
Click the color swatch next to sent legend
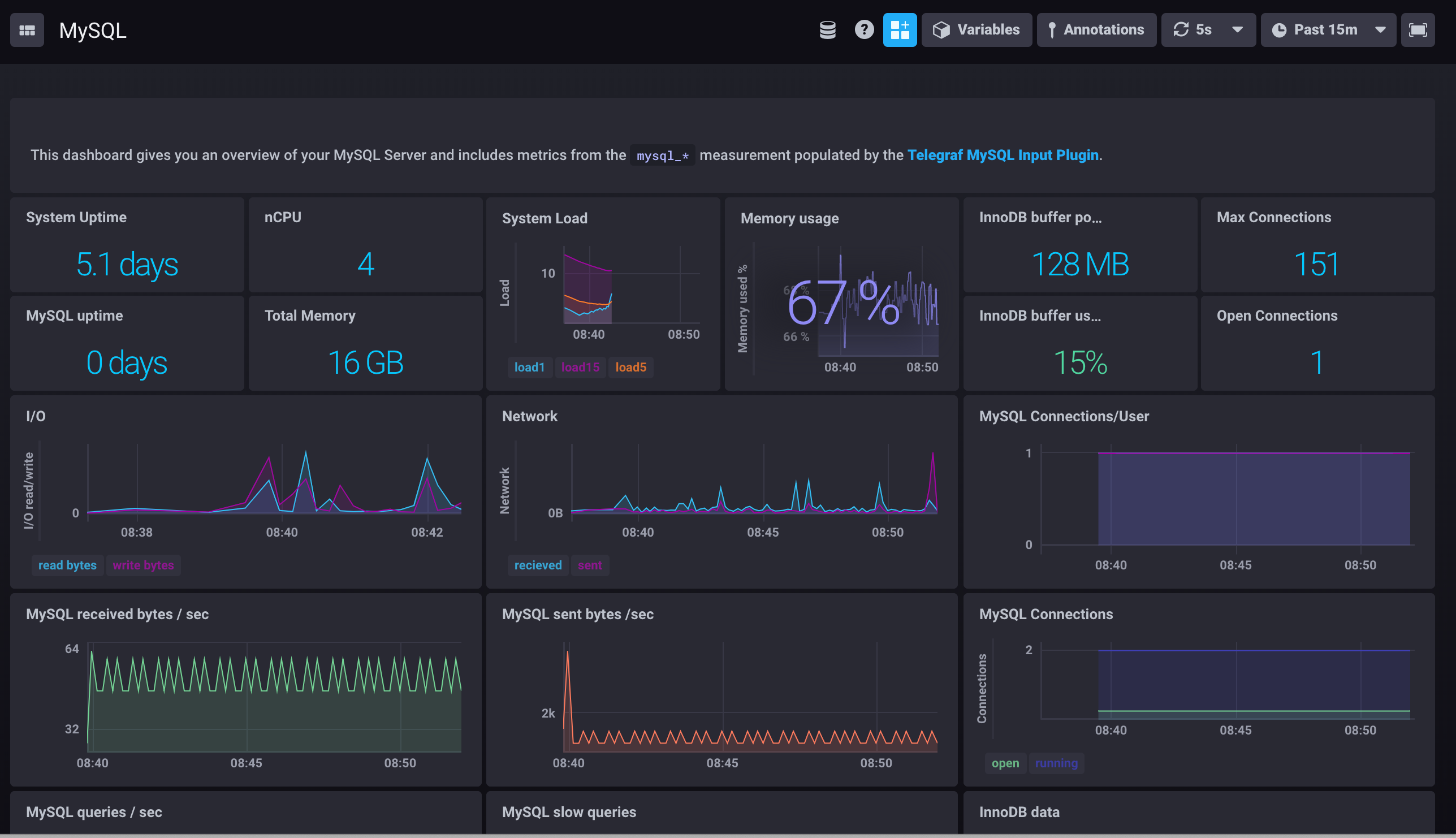pos(590,565)
